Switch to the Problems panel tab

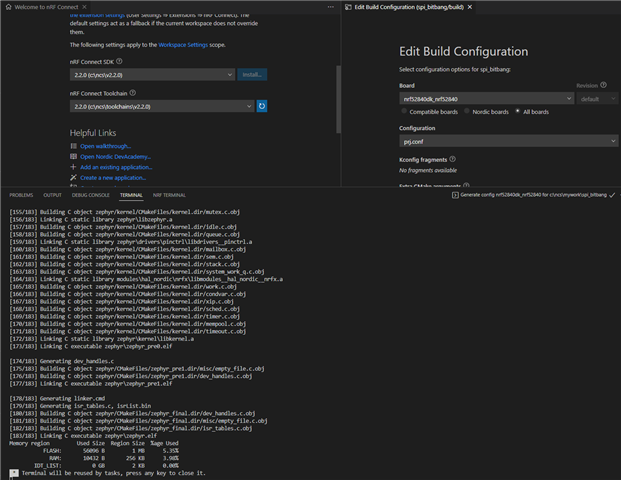21,195
